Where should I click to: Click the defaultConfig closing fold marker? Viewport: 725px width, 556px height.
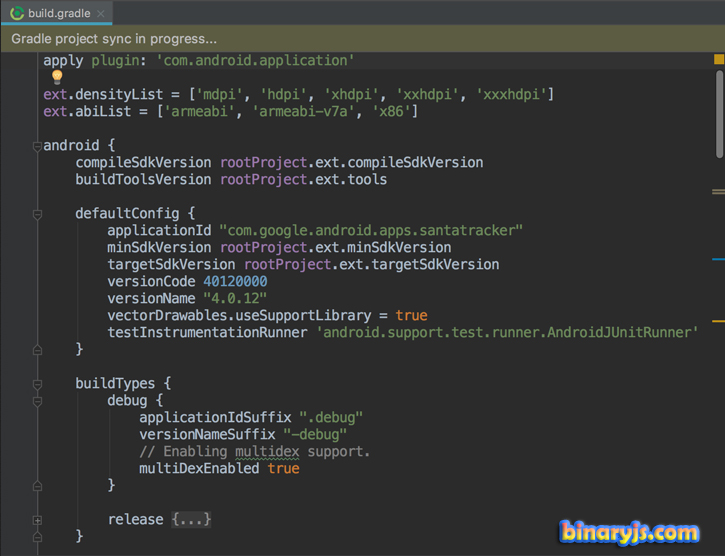tap(37, 350)
